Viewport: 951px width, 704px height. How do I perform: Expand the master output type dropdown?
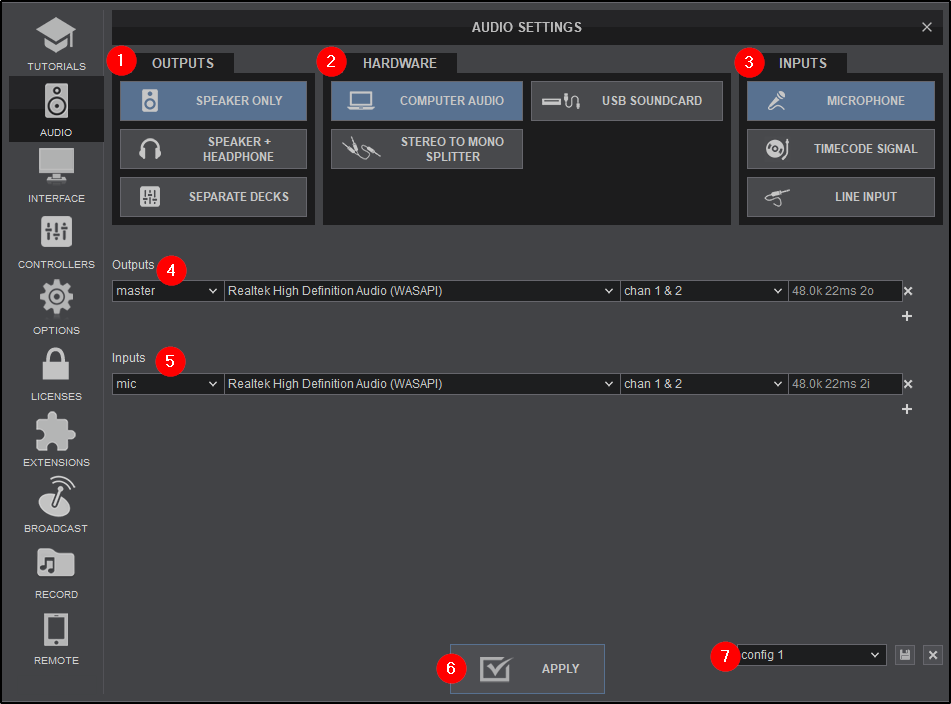click(x=167, y=291)
